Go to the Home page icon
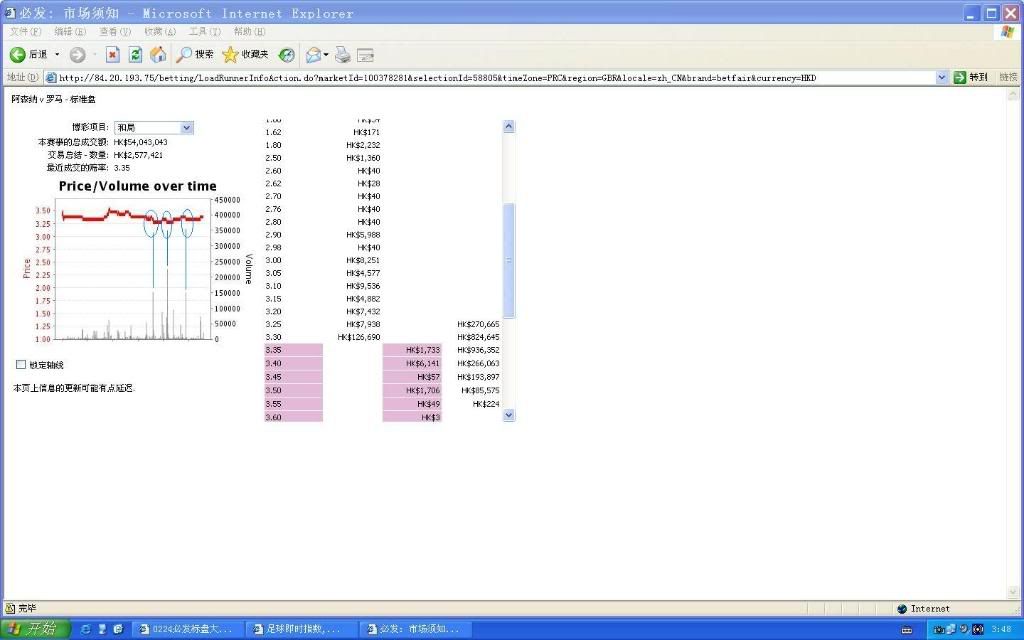The image size is (1024, 640). click(x=158, y=54)
